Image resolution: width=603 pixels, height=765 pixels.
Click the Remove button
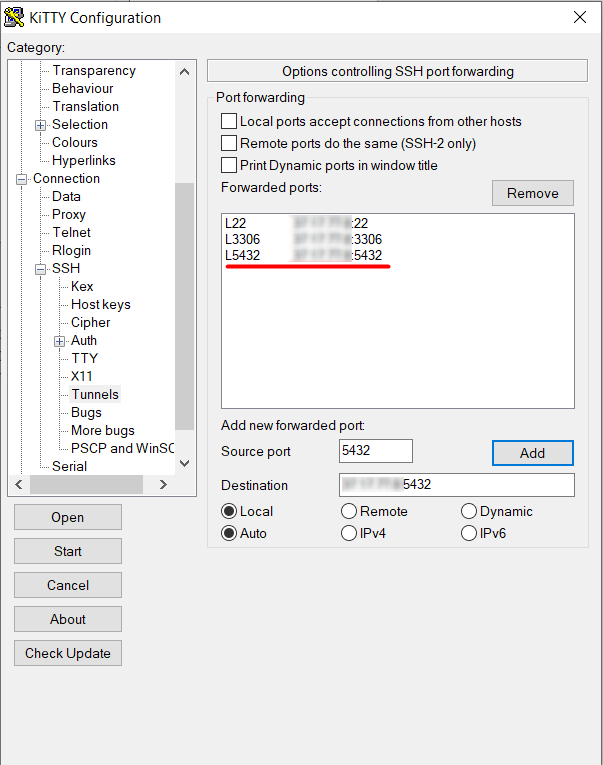[533, 193]
